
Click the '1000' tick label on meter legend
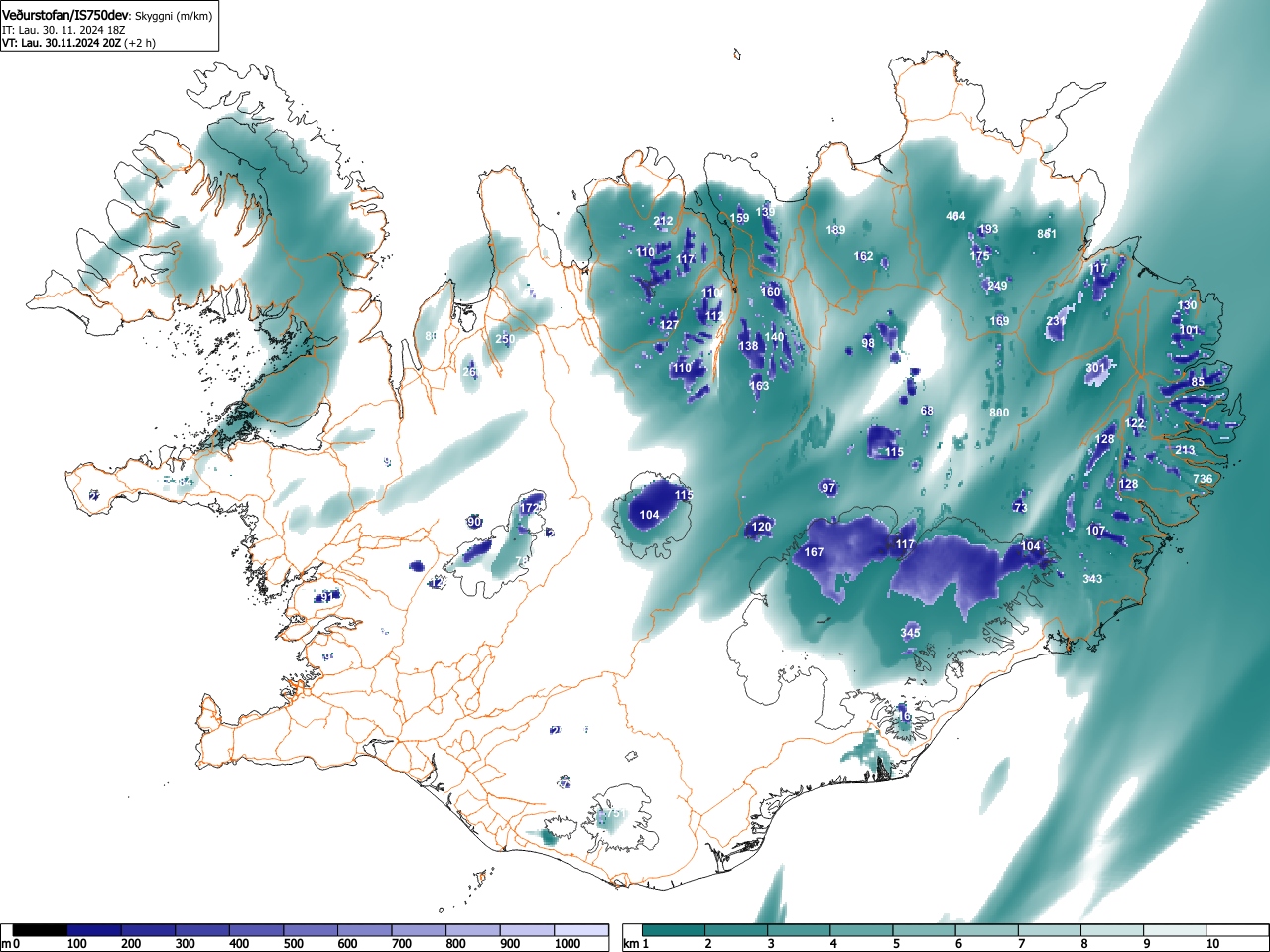tap(568, 944)
